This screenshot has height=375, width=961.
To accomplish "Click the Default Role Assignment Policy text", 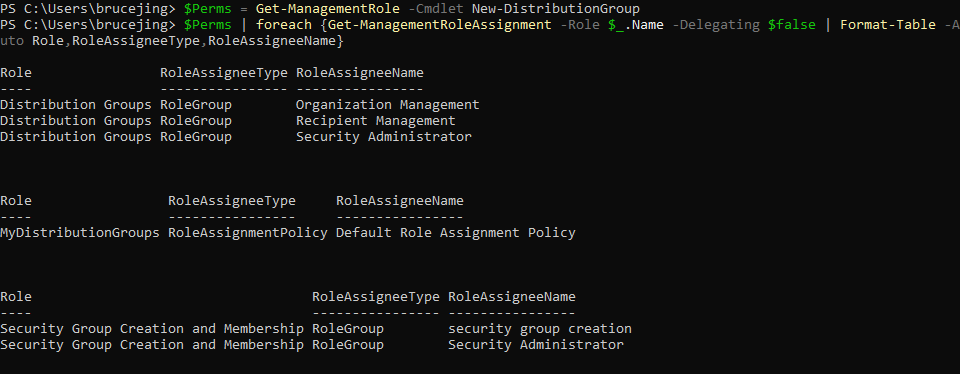I will [455, 233].
